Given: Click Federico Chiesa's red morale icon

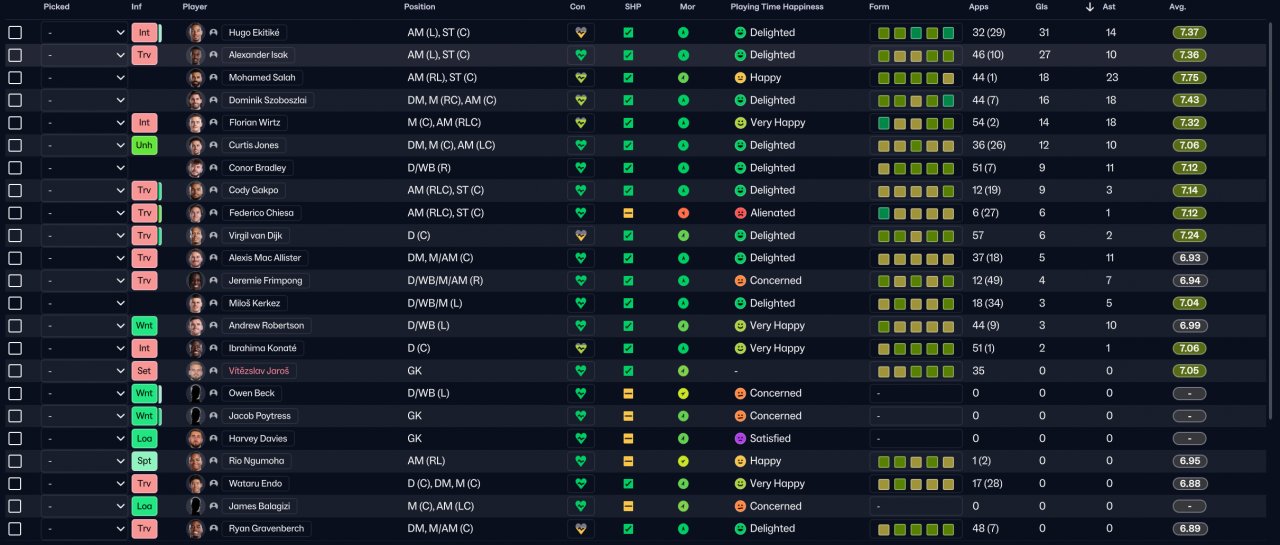Looking at the screenshot, I should point(683,213).
